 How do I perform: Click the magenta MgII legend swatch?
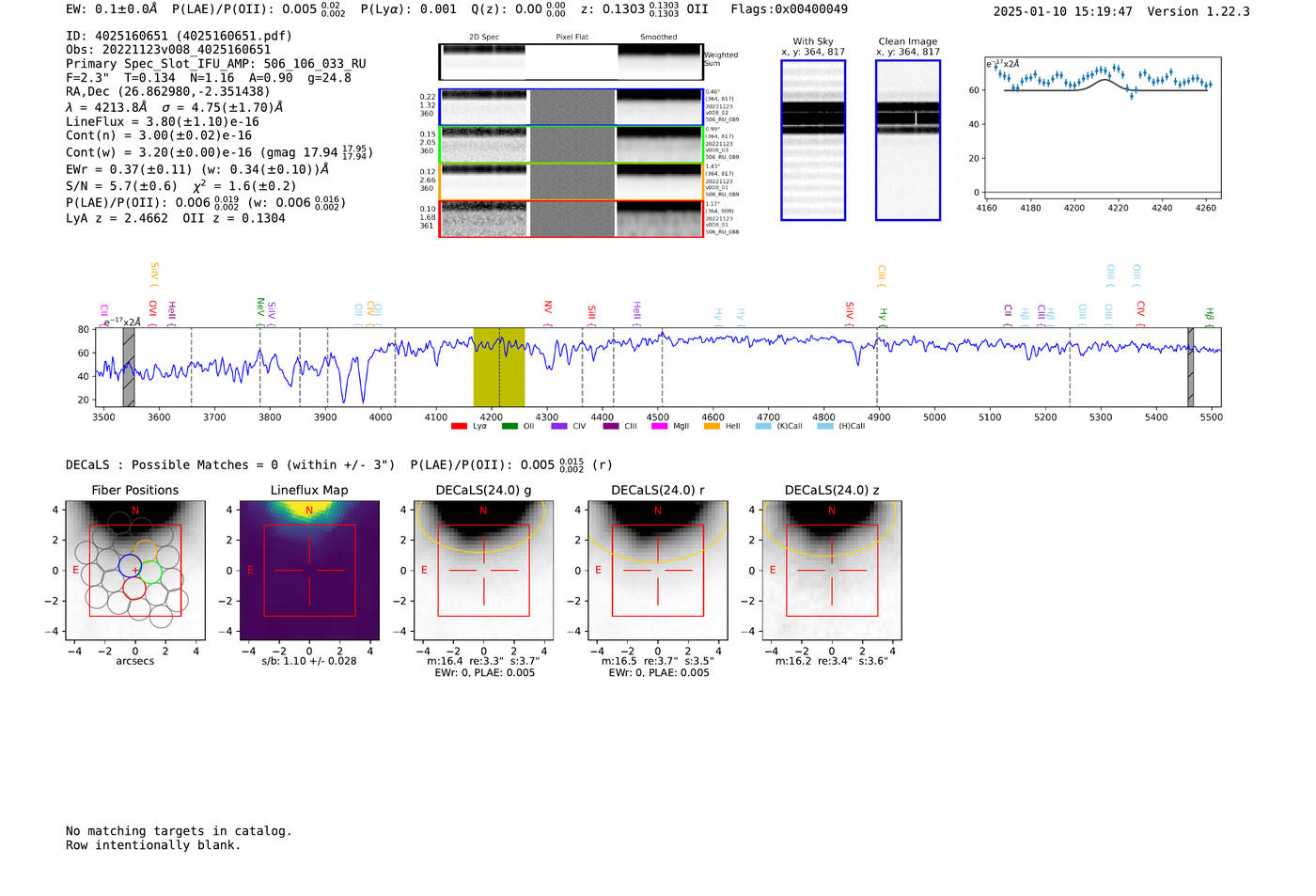click(659, 427)
